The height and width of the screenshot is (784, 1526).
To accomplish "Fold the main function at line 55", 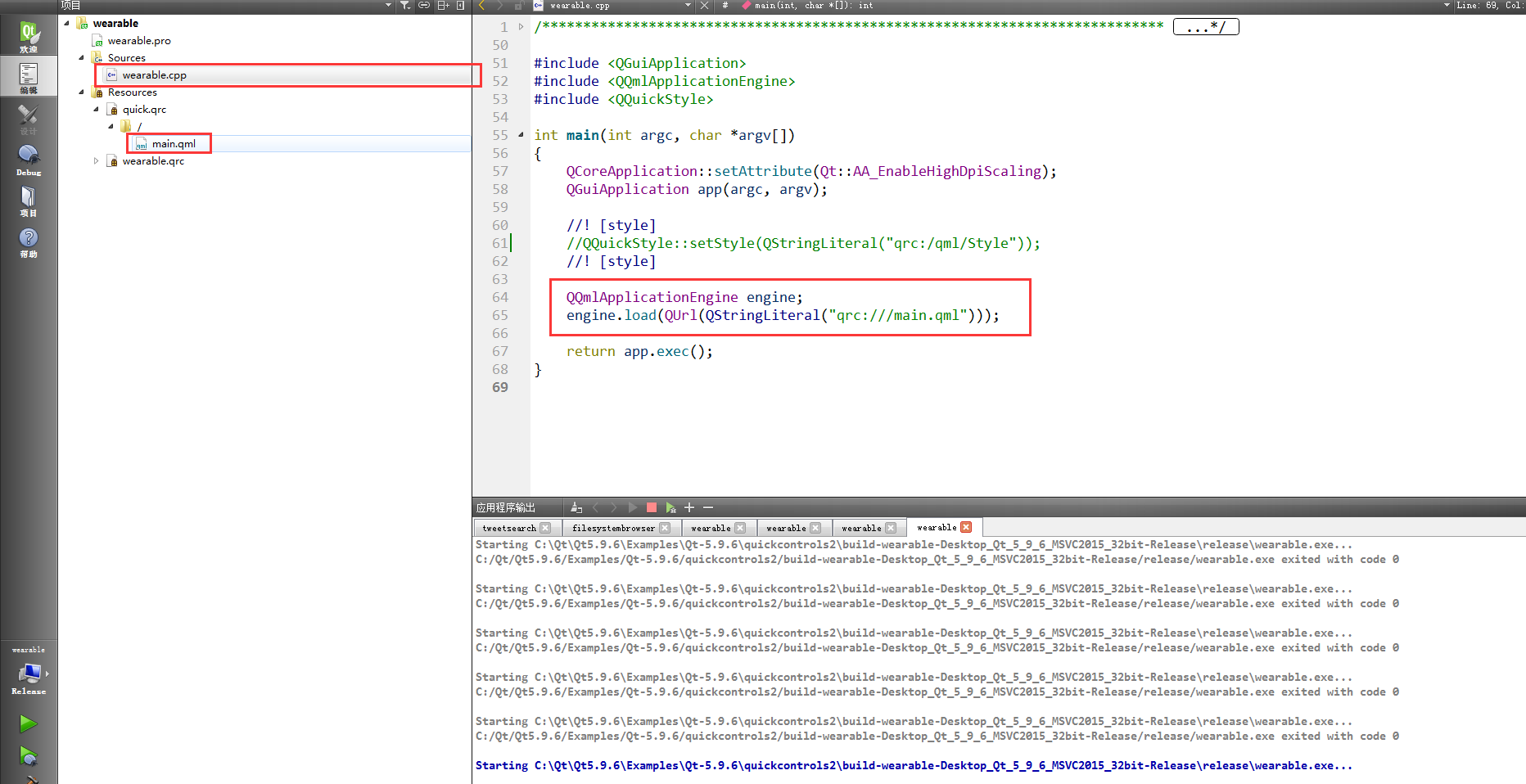I will coord(521,135).
